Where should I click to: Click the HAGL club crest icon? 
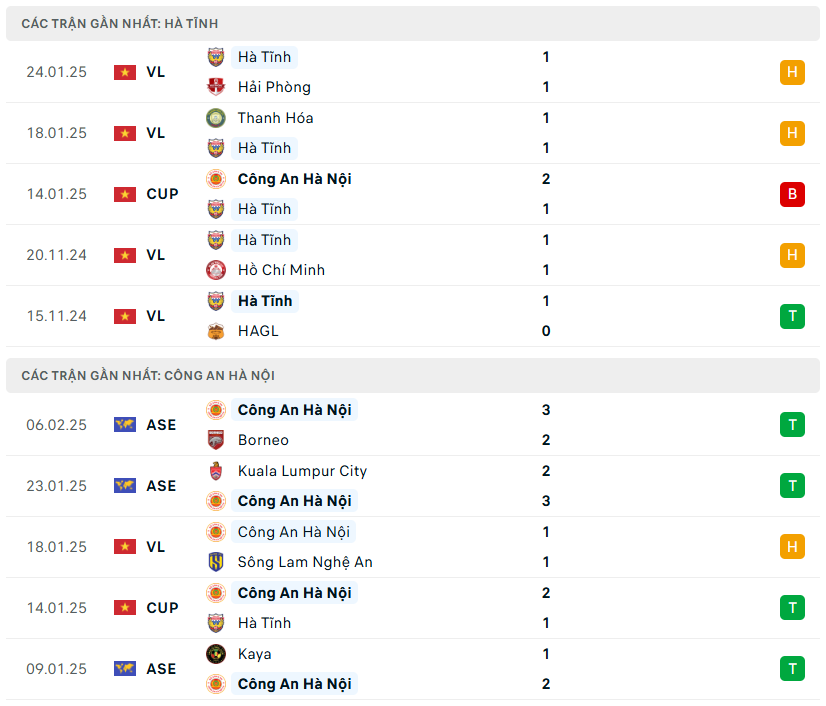pos(216,331)
